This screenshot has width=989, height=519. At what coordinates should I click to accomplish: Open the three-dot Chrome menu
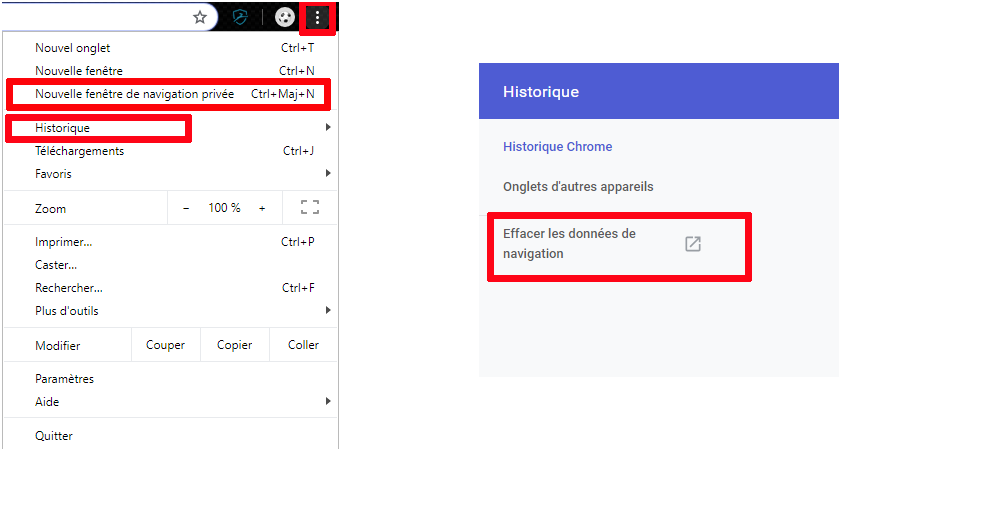pos(317,18)
